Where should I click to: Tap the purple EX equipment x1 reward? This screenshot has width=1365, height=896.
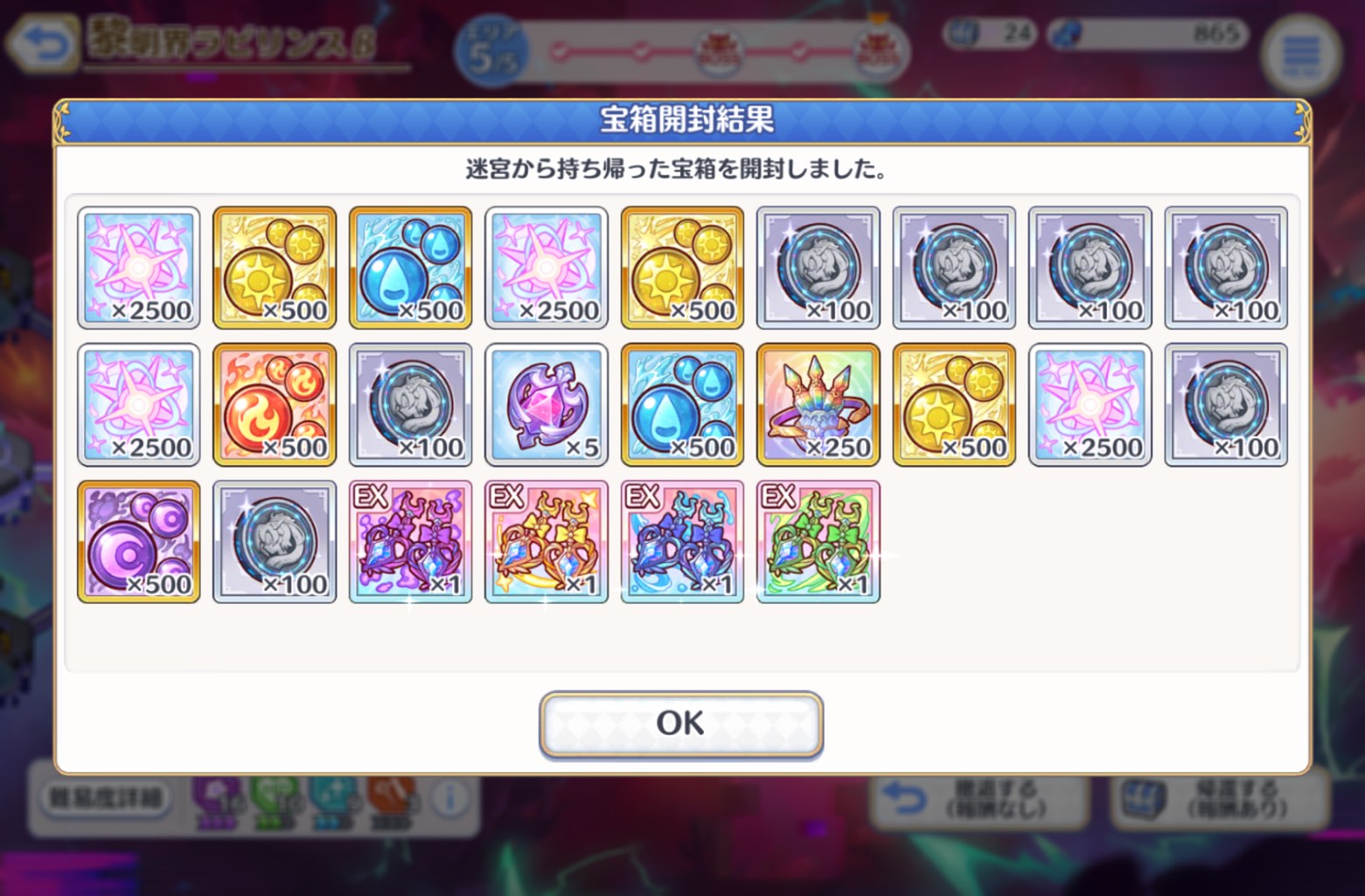[410, 541]
